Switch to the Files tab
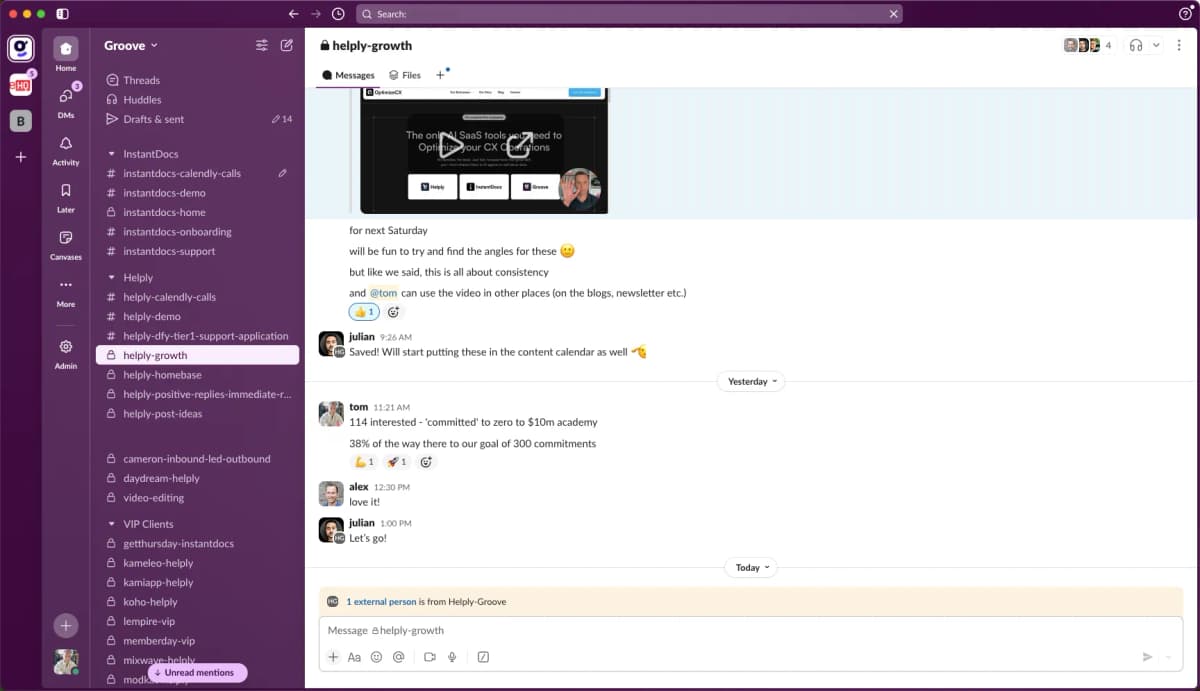Screen dimensions: 1200x691 click(x=405, y=75)
